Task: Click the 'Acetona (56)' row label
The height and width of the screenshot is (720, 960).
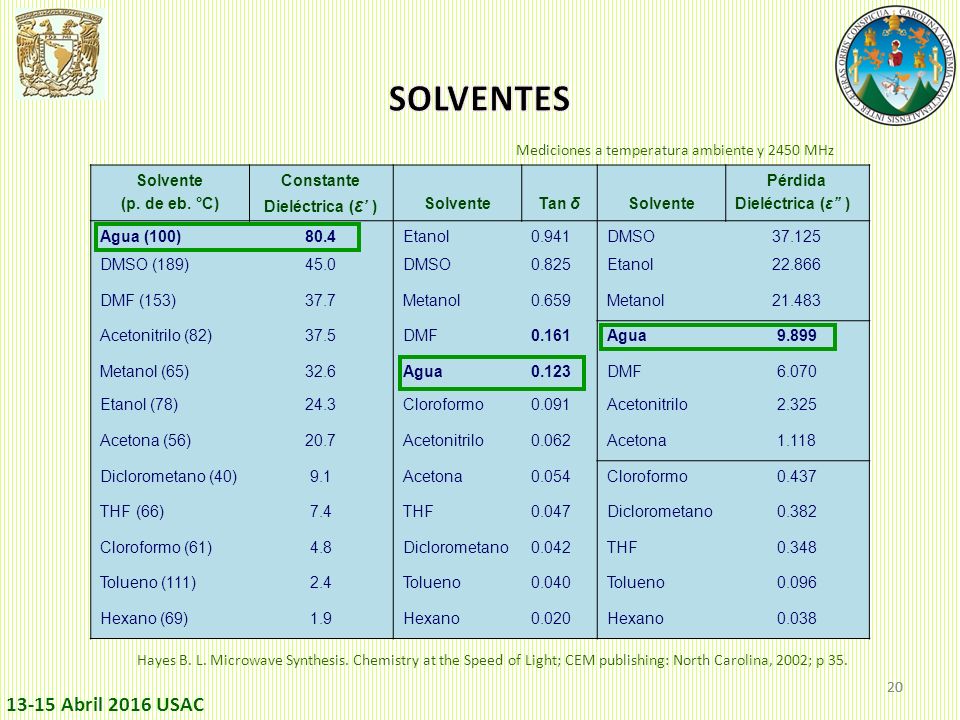Action: point(145,440)
